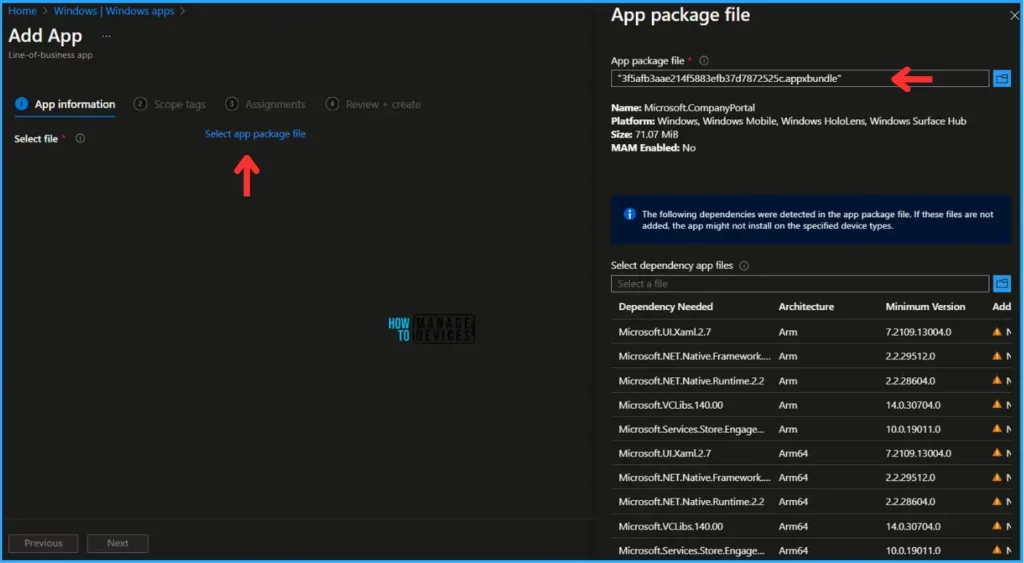This screenshot has height=563, width=1024.
Task: Click warning icon on VCLibs.140.00 Arm row
Action: point(997,405)
